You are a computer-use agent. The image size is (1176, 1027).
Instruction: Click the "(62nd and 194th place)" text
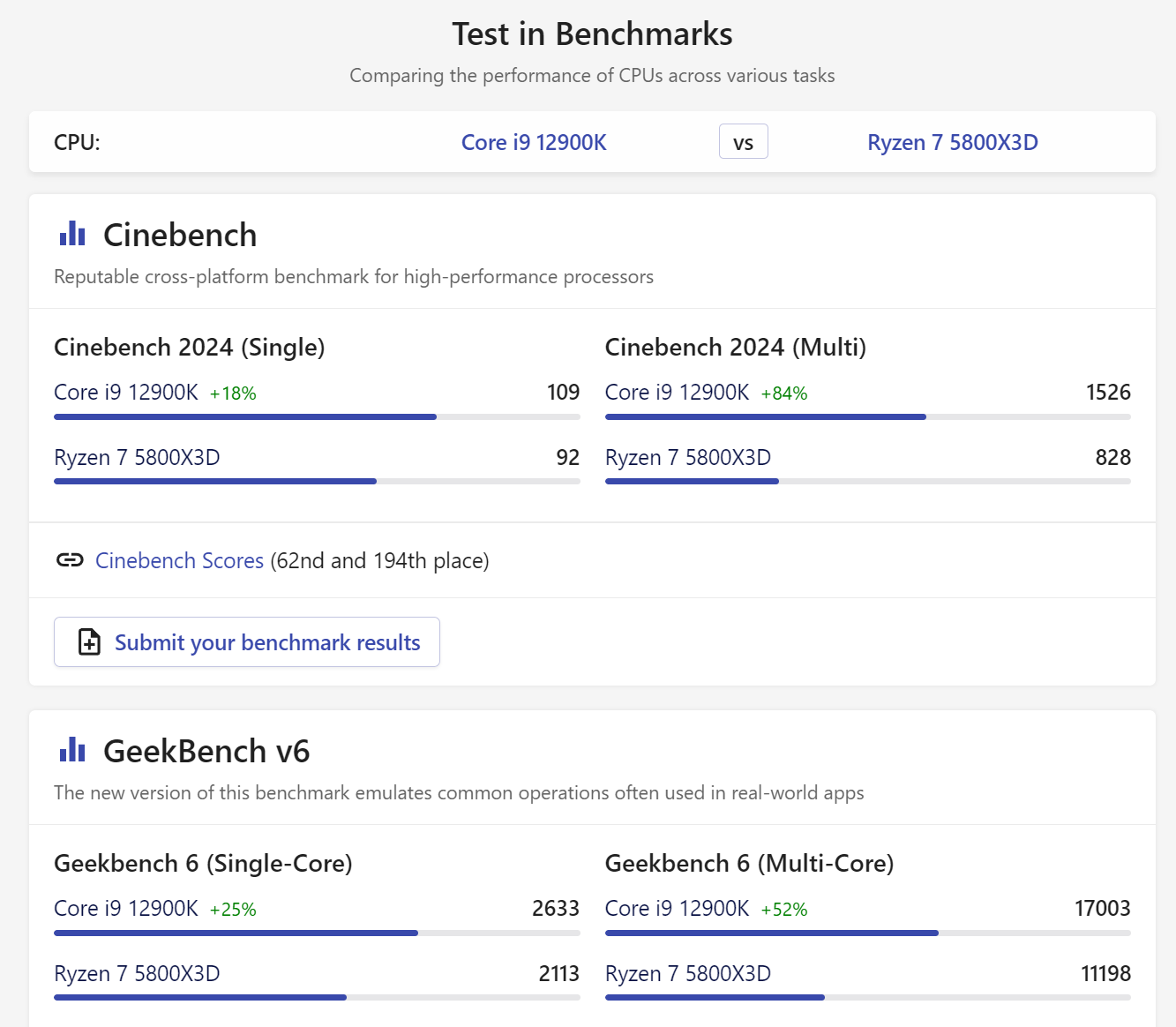(379, 560)
